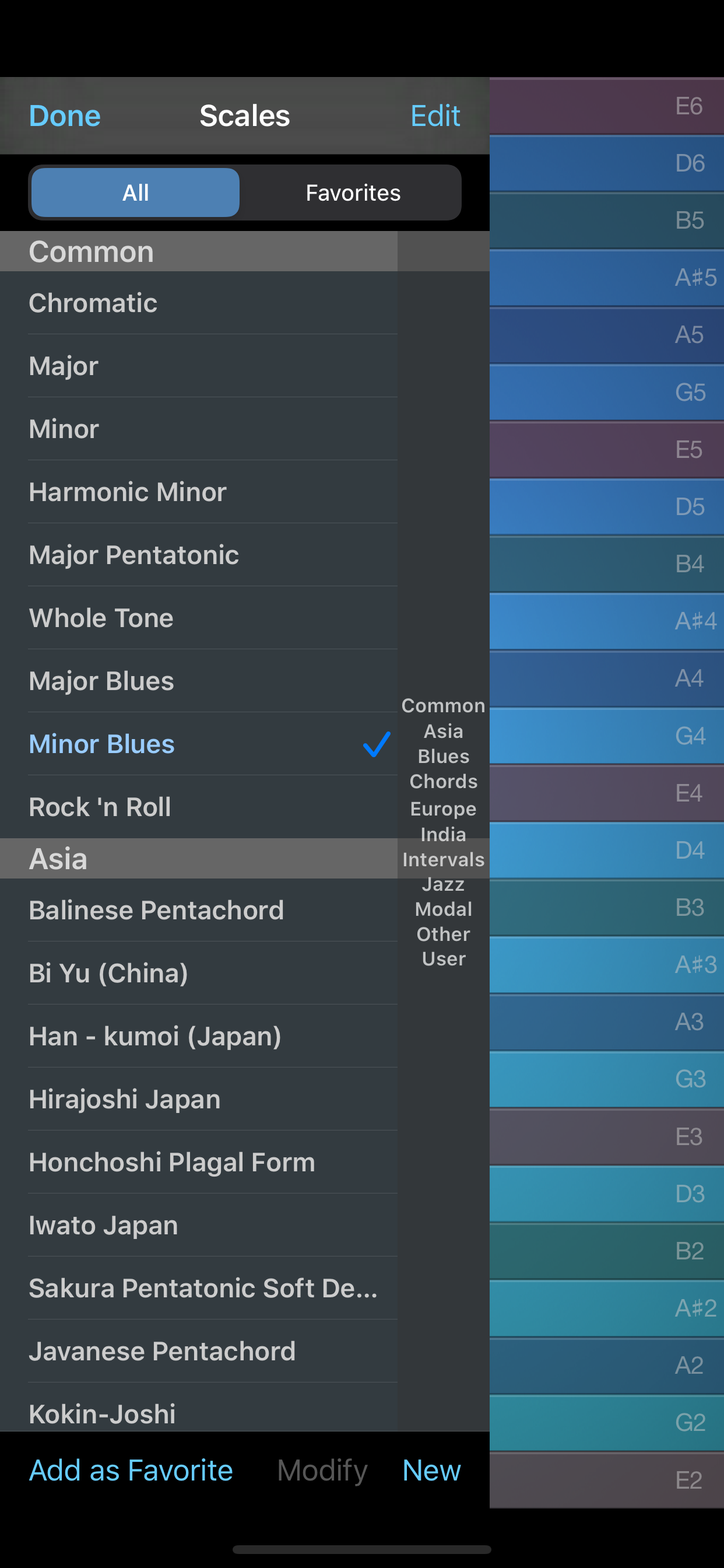
Task: Tap Done to close the Scales panel
Action: tap(64, 116)
